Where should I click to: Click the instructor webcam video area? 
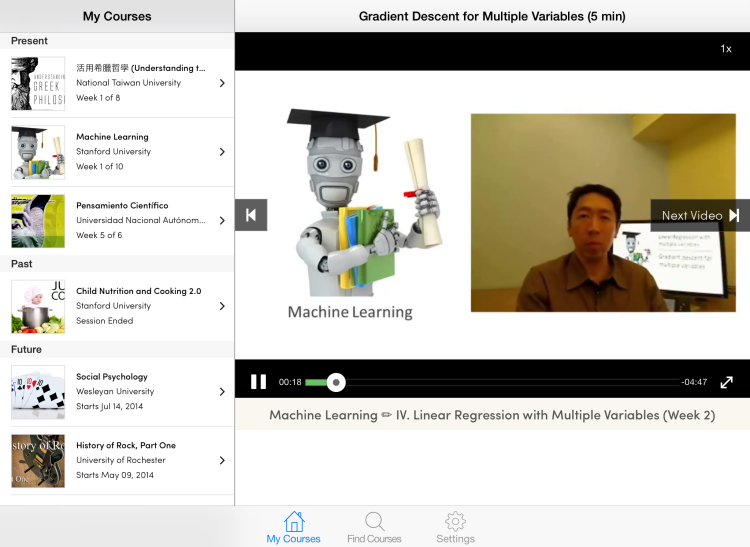click(x=603, y=213)
